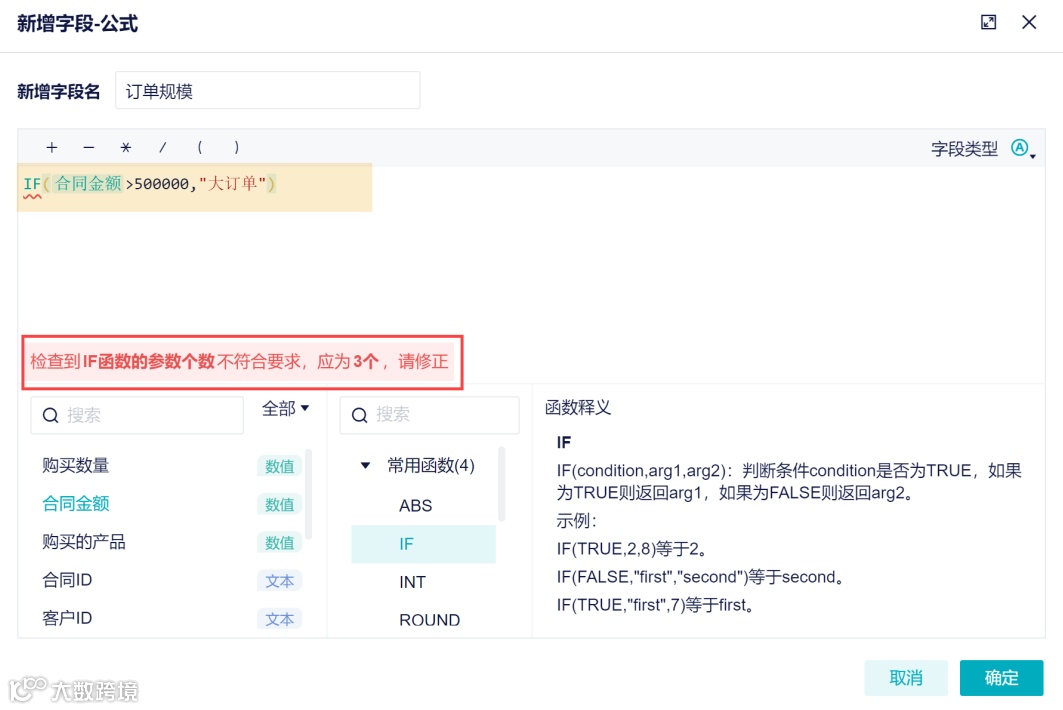Insert a left parenthesis from the toolbar
1063x710 pixels.
(x=199, y=147)
